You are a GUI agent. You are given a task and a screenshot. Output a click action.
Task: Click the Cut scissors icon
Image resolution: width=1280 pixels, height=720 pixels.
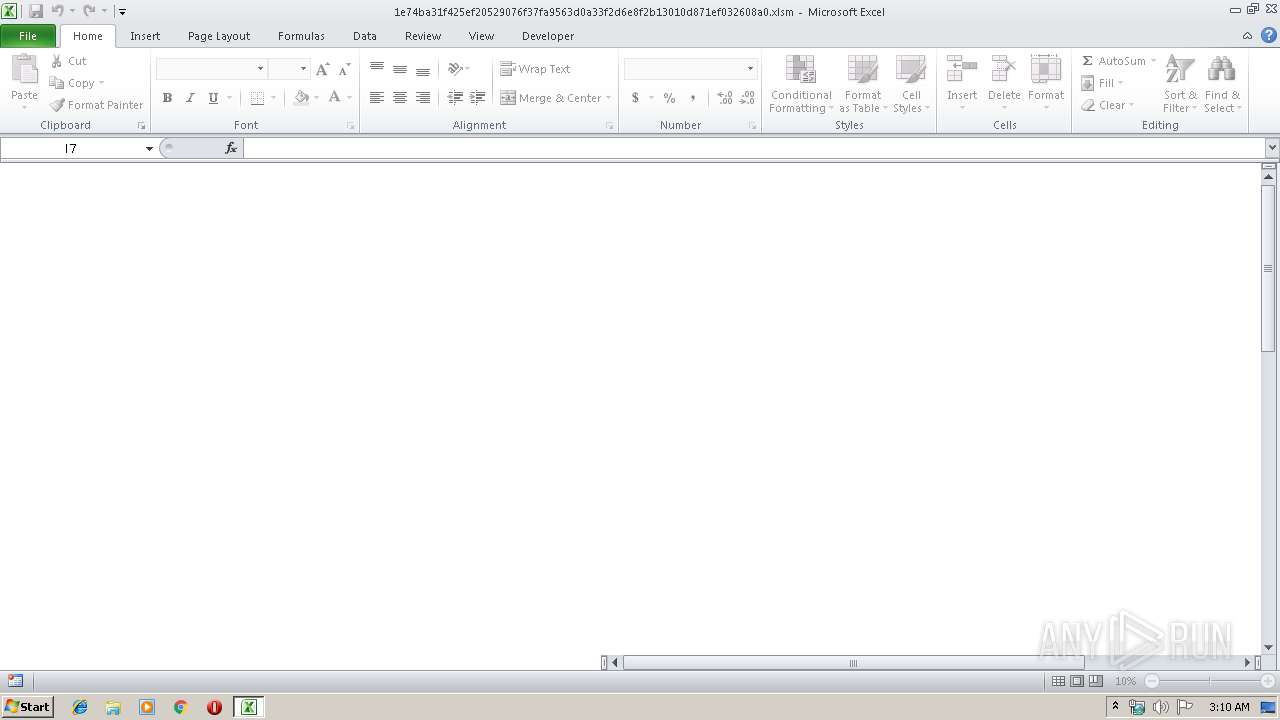tap(57, 61)
